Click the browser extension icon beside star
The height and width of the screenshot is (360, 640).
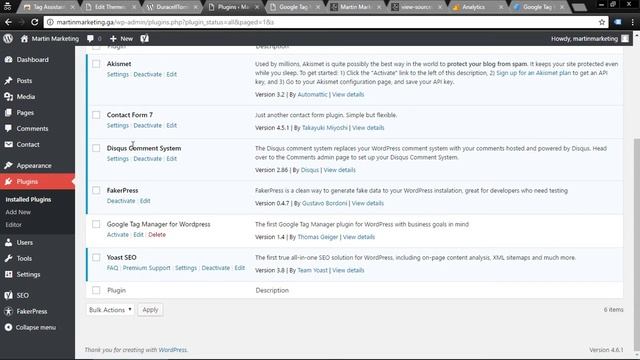coord(618,22)
